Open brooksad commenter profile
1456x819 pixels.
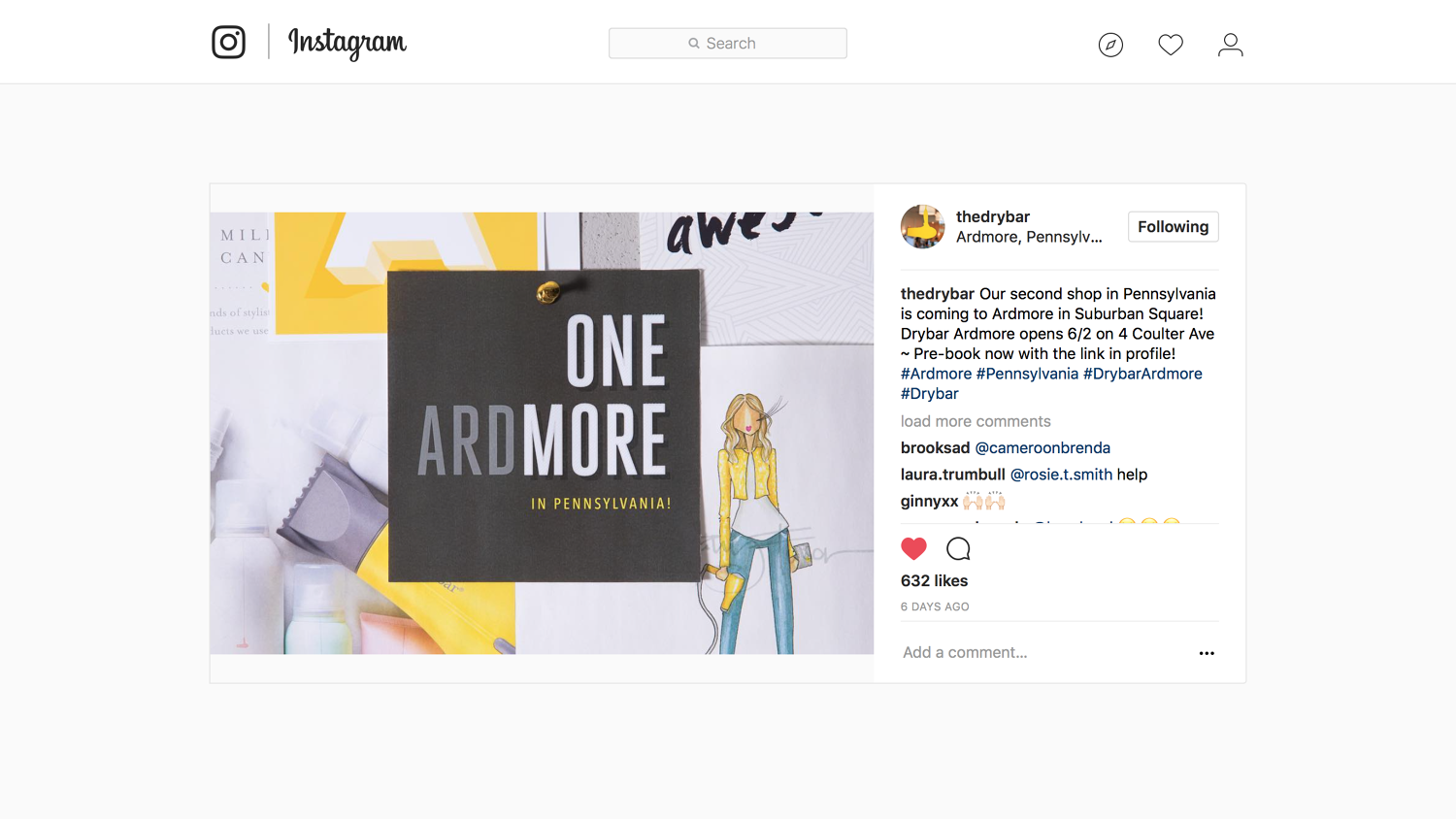point(936,447)
